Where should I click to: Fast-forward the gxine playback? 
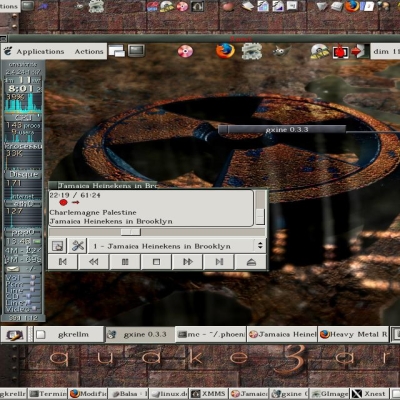(188, 262)
